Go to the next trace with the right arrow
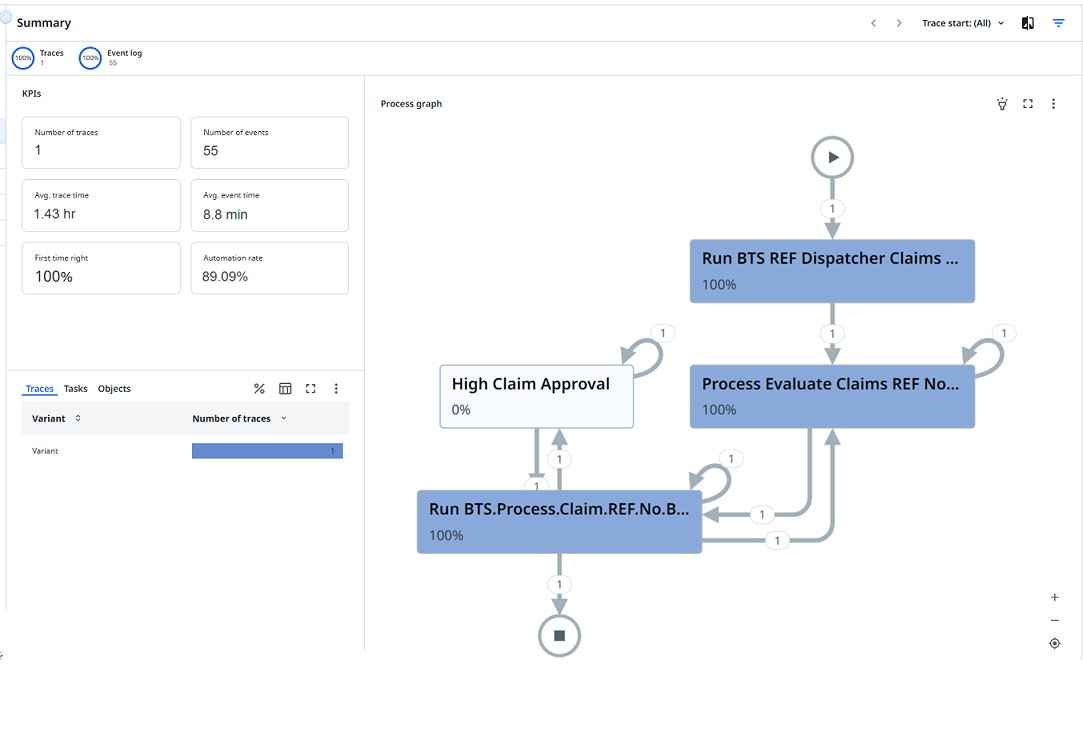The height and width of the screenshot is (734, 1083). (897, 22)
